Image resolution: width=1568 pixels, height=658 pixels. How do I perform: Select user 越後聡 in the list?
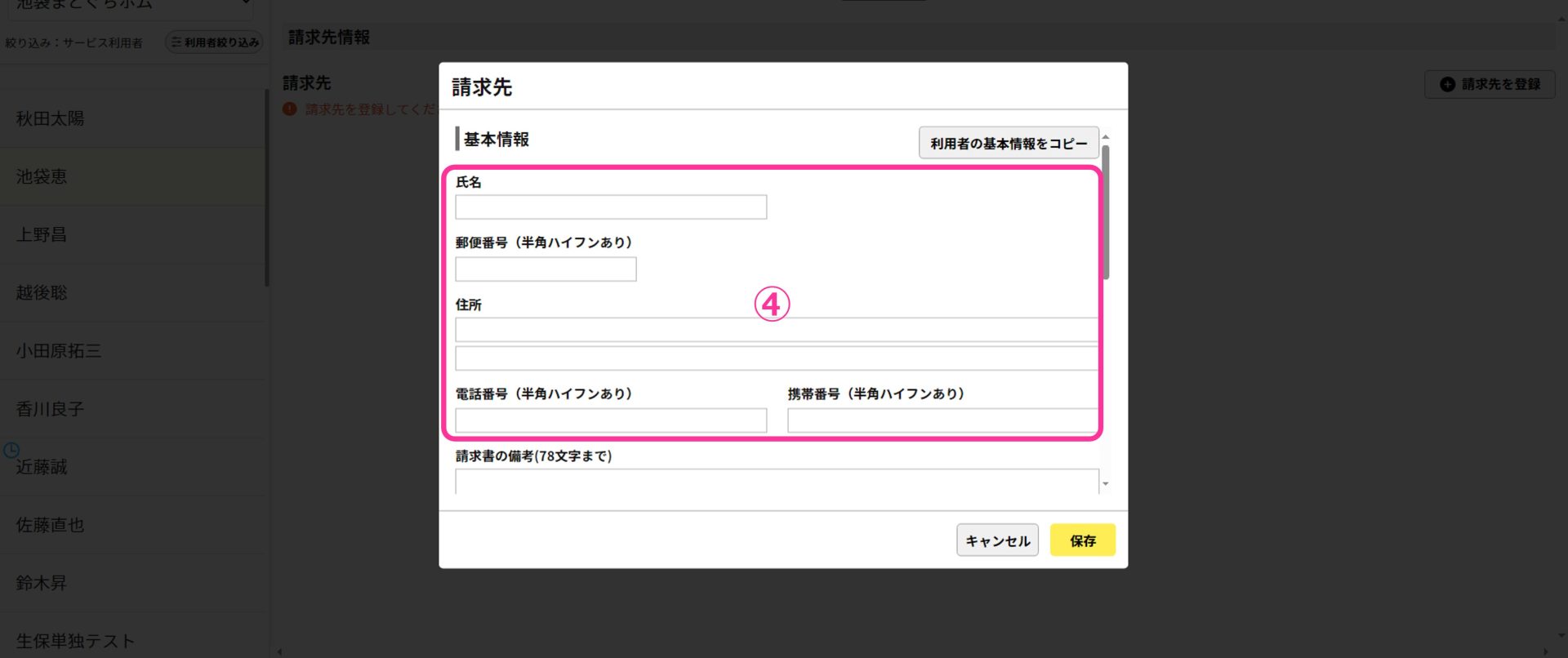click(x=132, y=292)
